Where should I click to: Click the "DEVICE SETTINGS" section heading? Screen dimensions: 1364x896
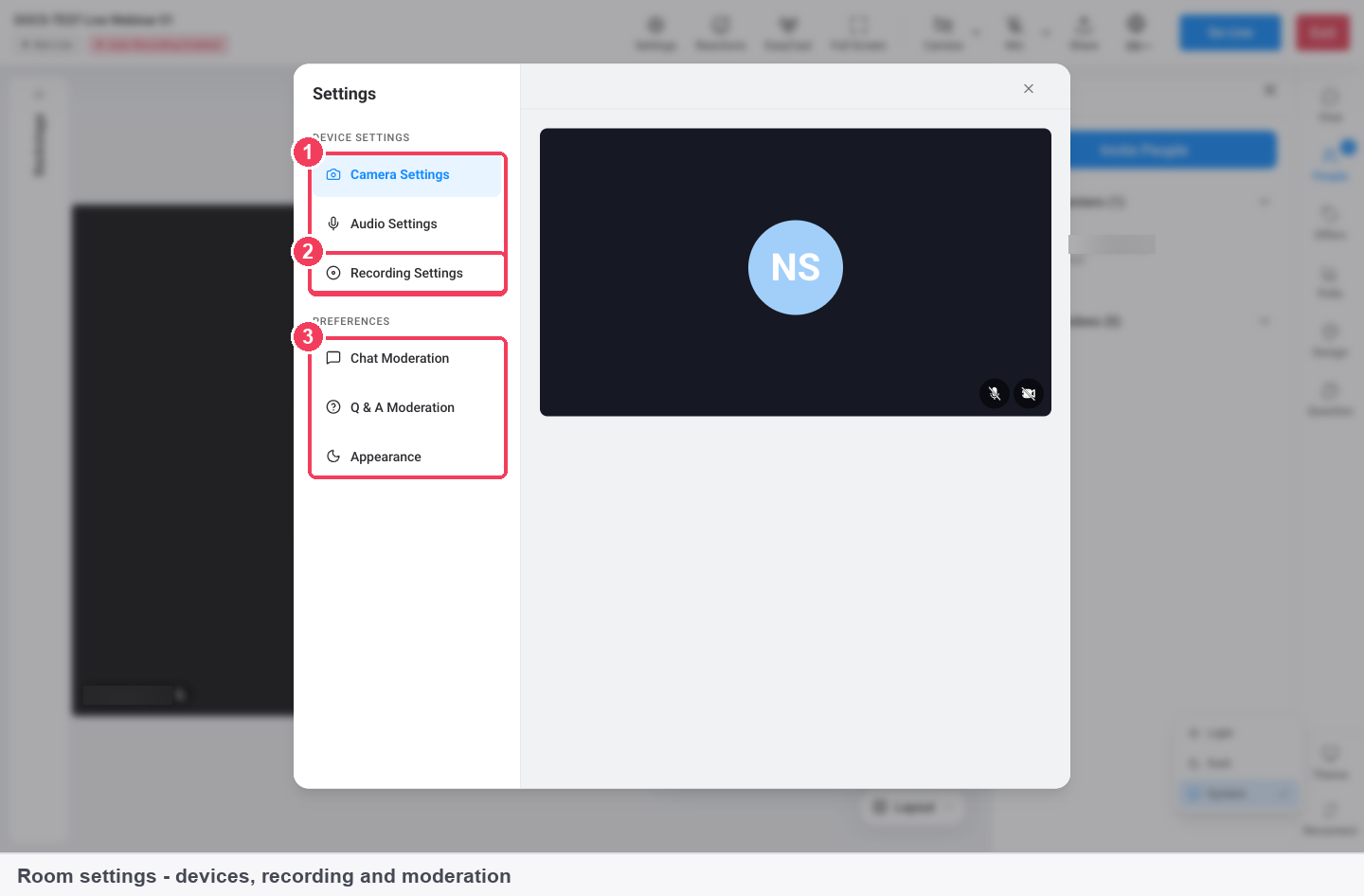tap(361, 138)
